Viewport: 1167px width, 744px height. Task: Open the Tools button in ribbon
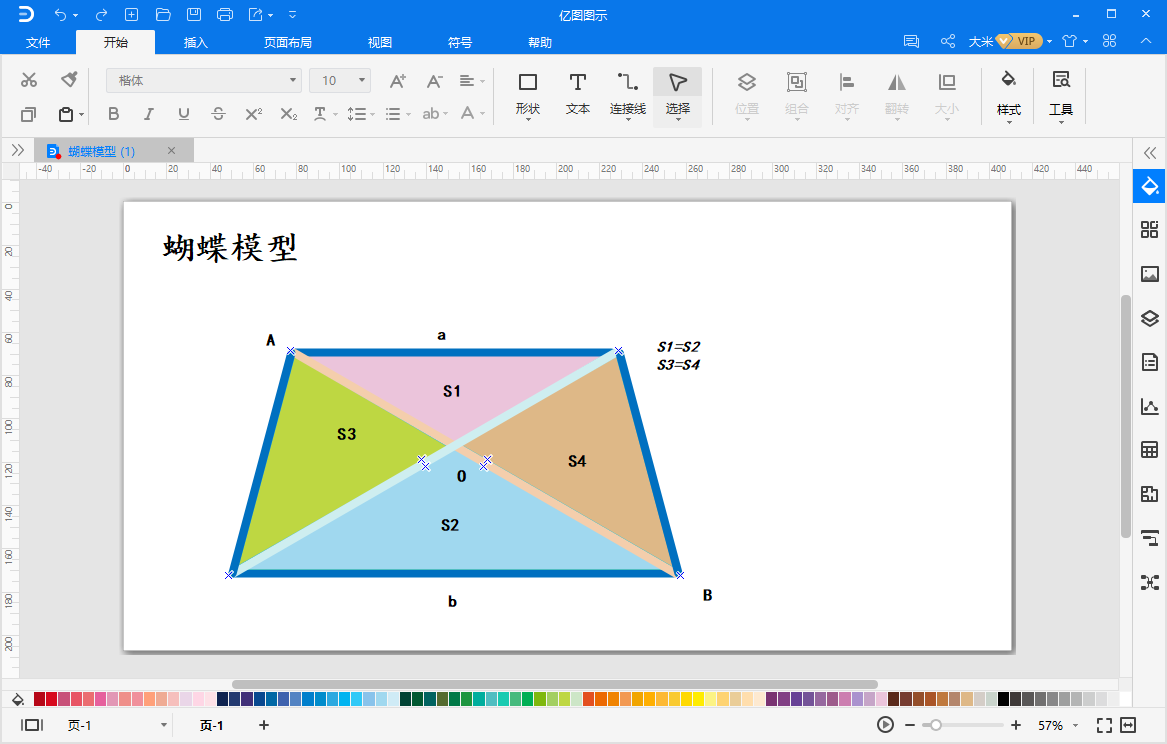click(1060, 92)
